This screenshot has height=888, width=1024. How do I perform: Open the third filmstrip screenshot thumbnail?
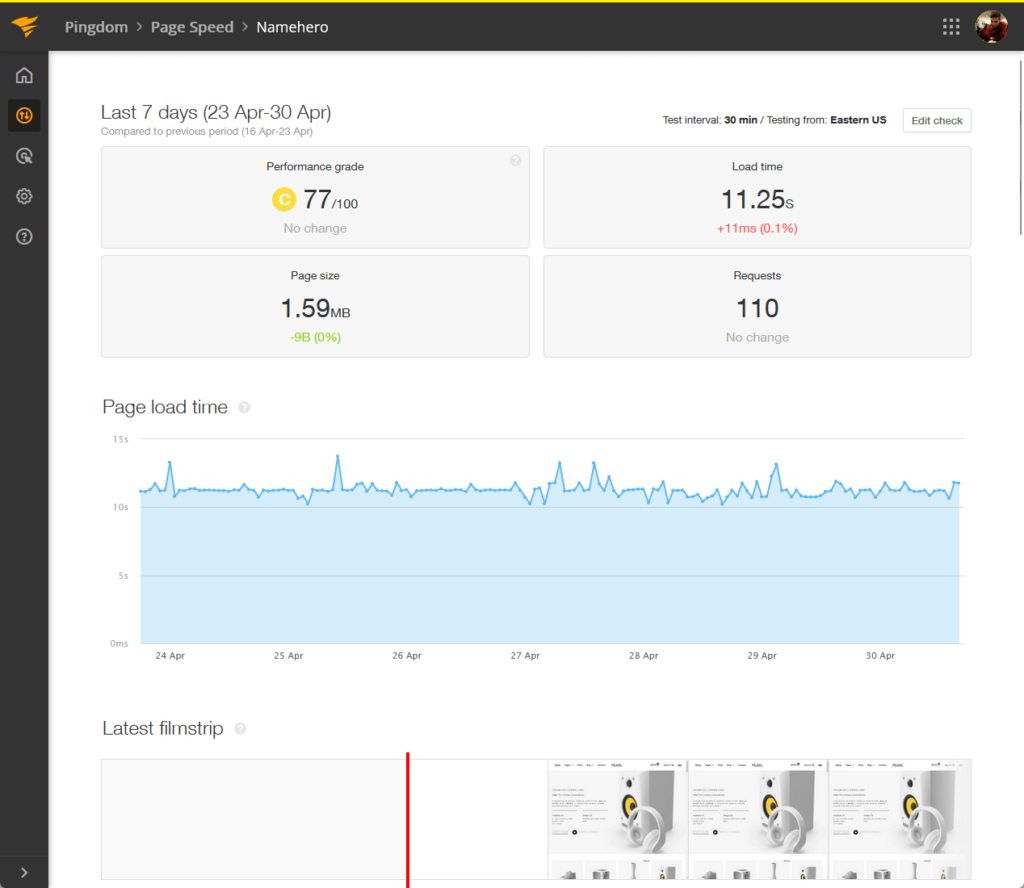coord(899,819)
